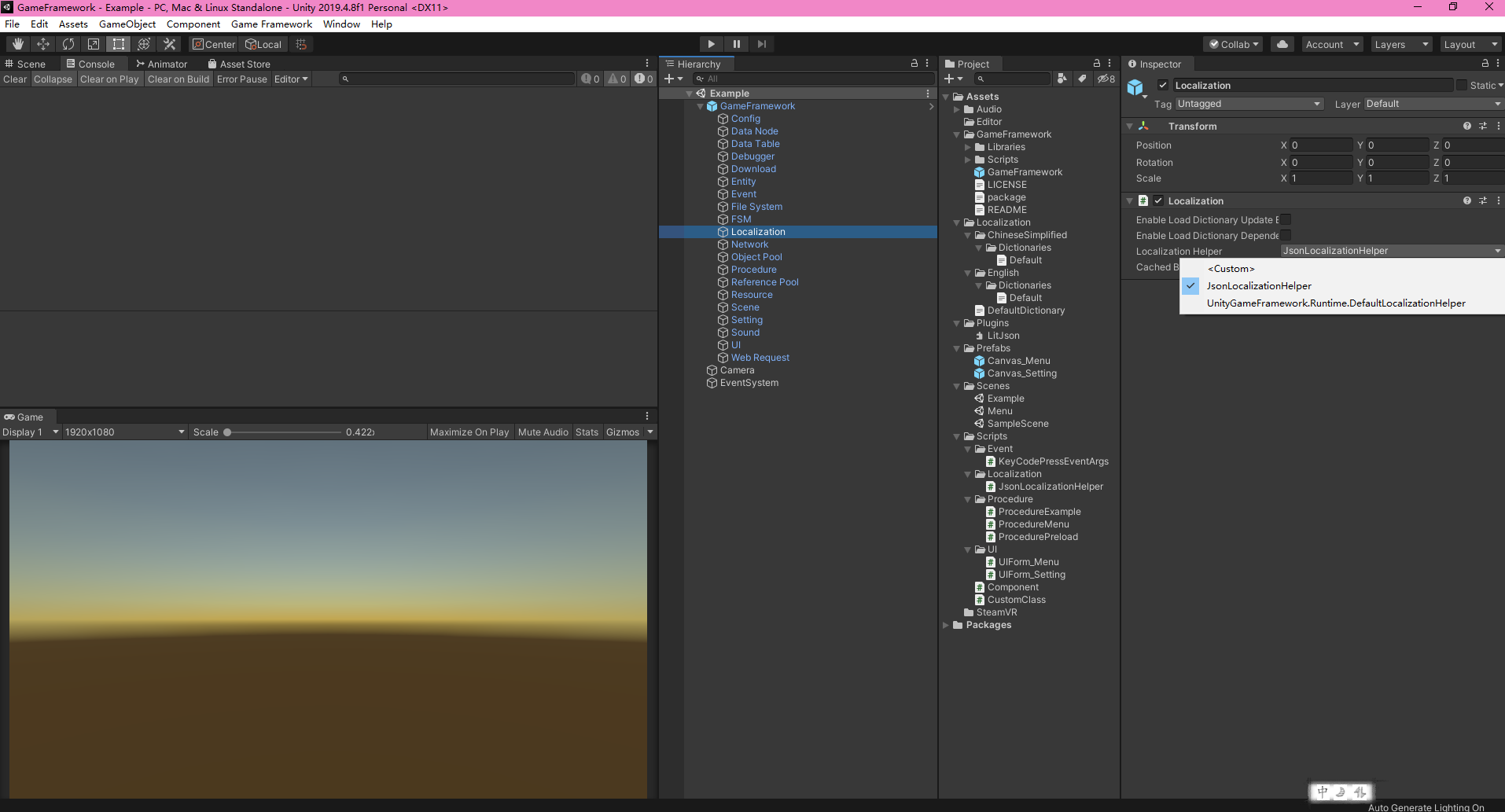Switch to the Animator tab
The width and height of the screenshot is (1505, 812).
[167, 63]
